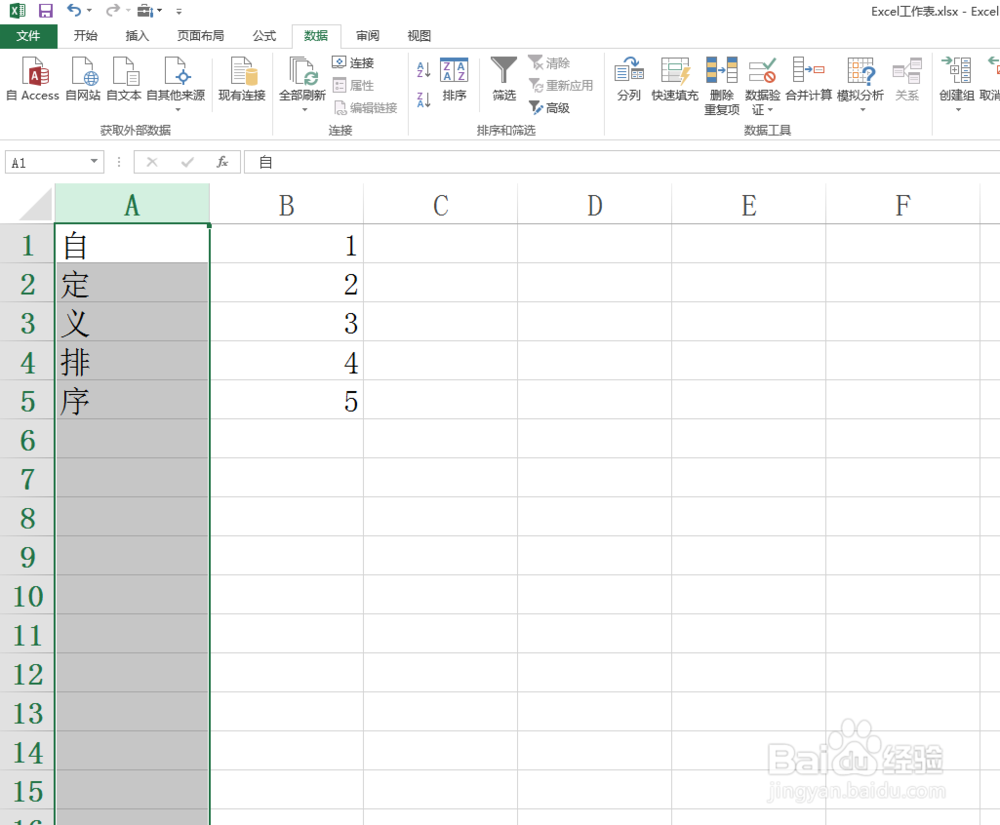Screen dimensions: 1000x825
Task: Select row 10 header
Action: (27, 595)
